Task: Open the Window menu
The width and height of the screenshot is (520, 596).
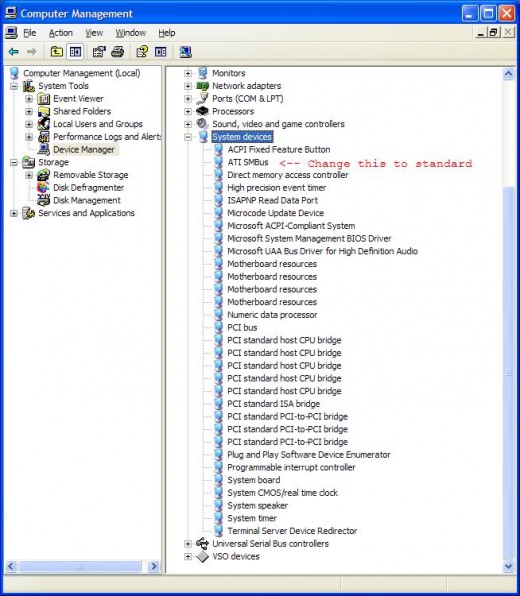Action: pos(130,33)
